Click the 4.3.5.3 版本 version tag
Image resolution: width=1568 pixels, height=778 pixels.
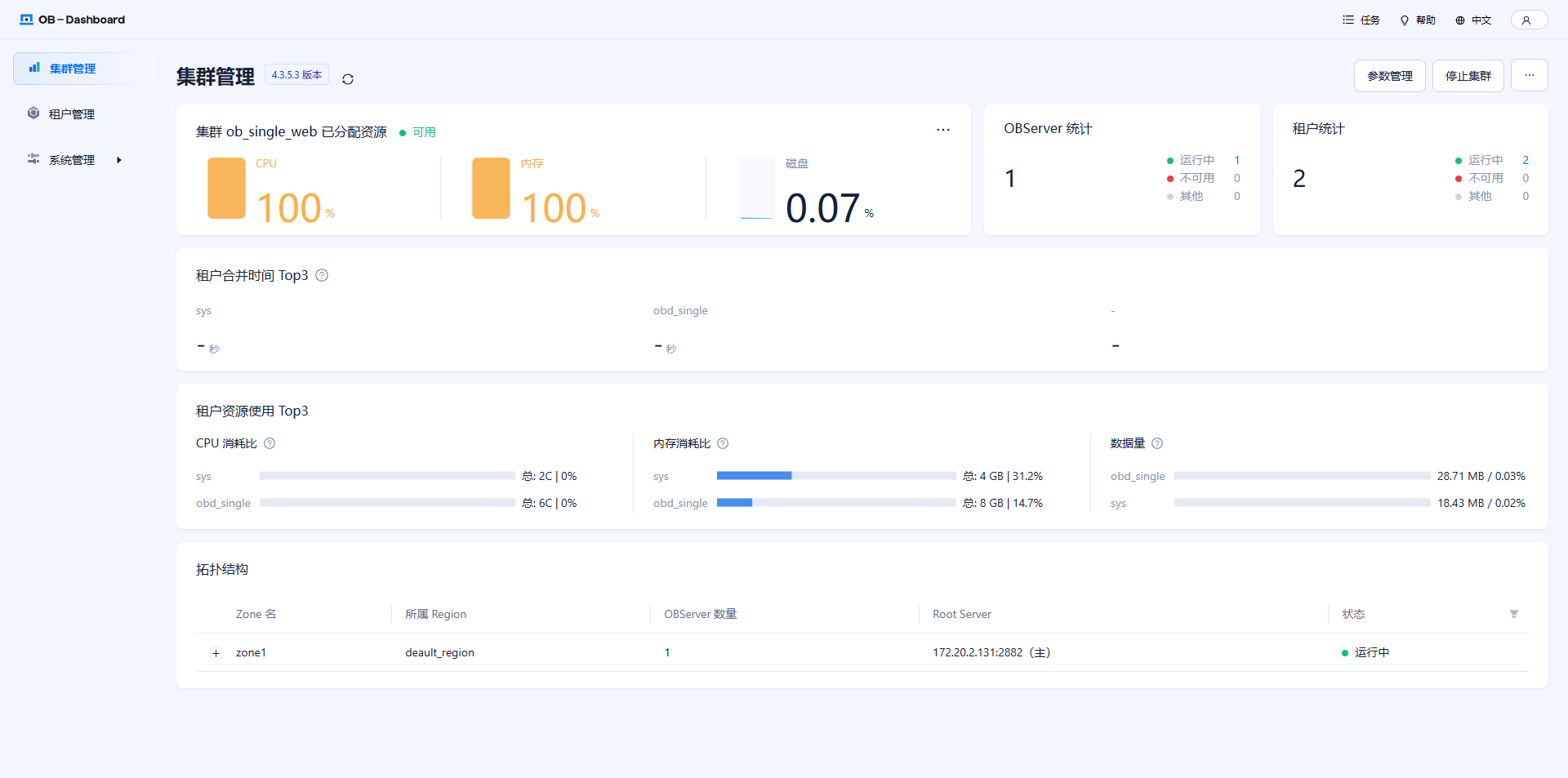(296, 74)
